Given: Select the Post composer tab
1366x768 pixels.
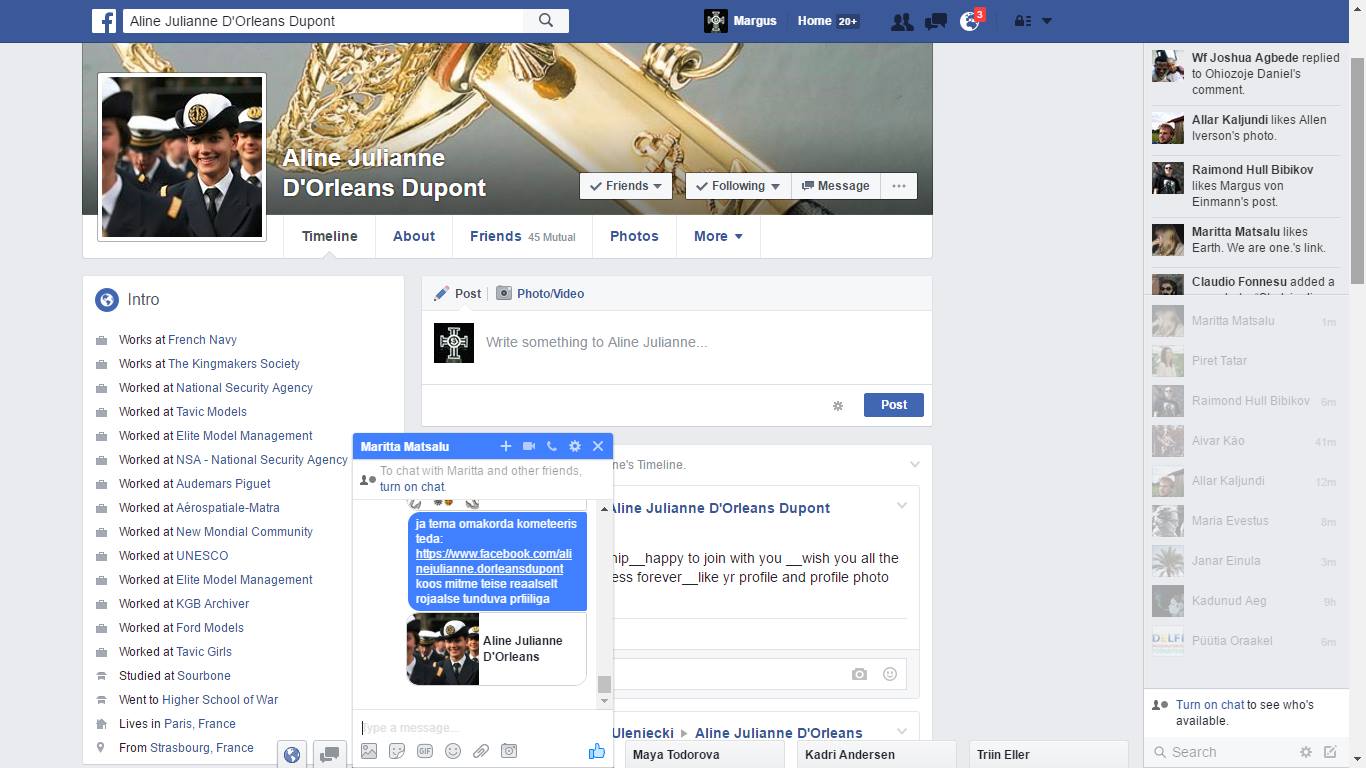Looking at the screenshot, I should coord(458,293).
